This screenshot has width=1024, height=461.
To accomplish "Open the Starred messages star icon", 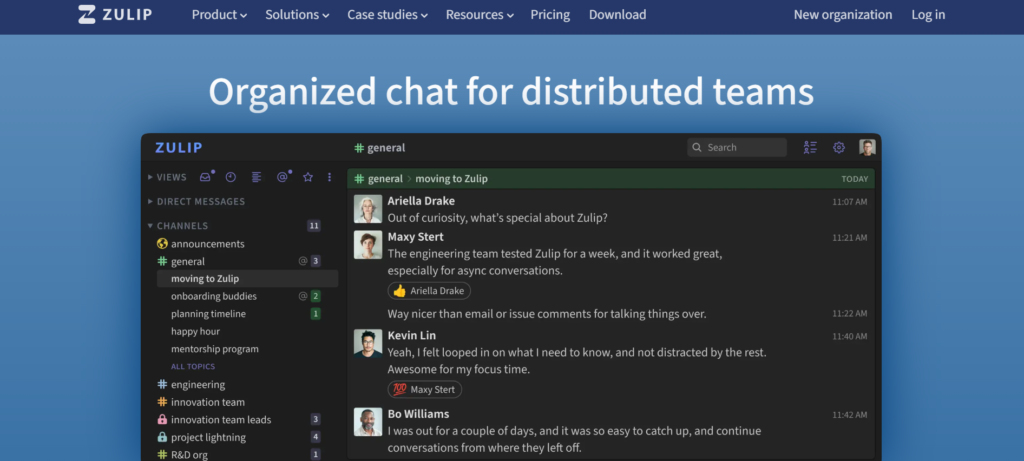I will [x=308, y=177].
